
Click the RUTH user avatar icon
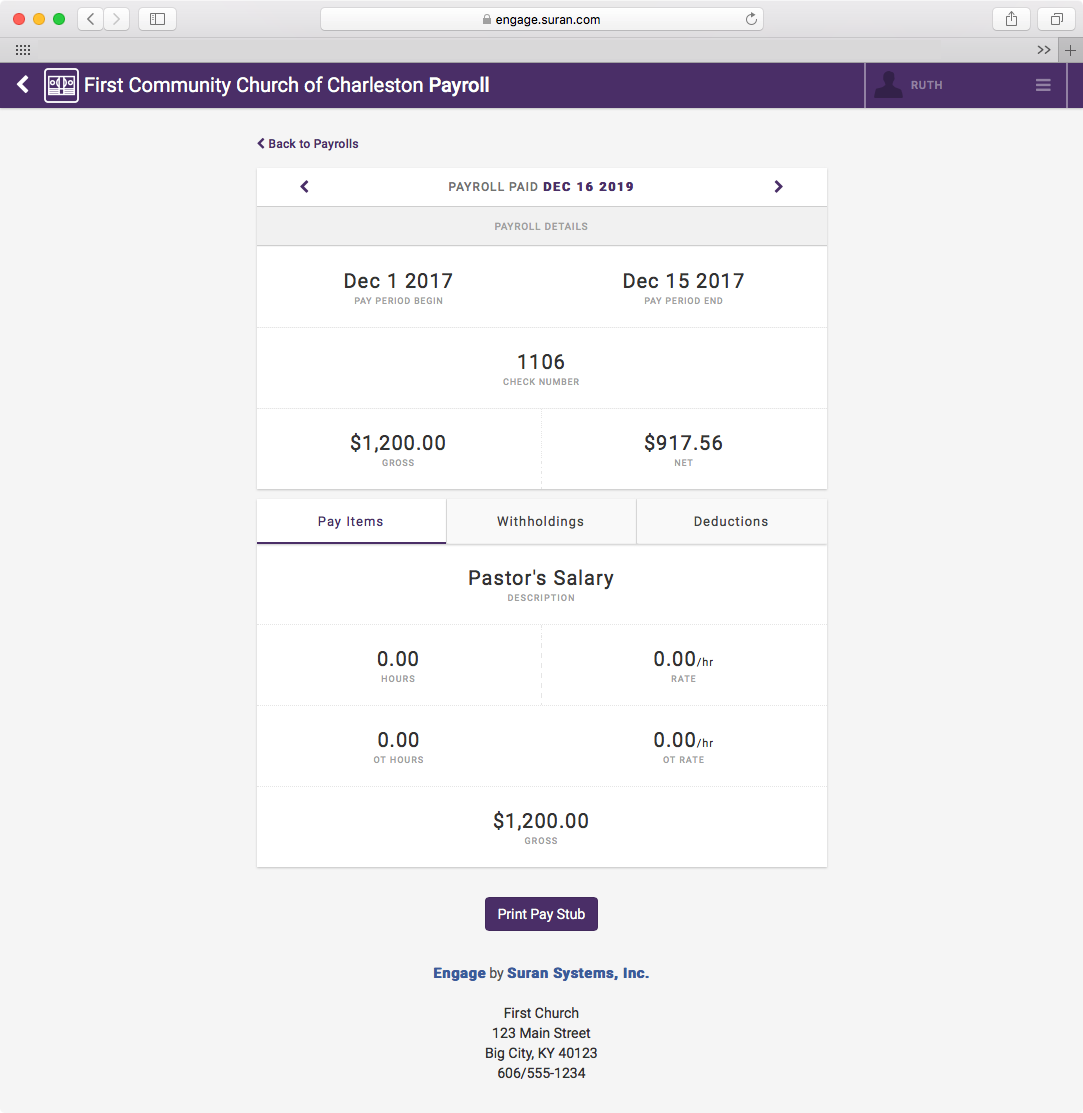888,85
